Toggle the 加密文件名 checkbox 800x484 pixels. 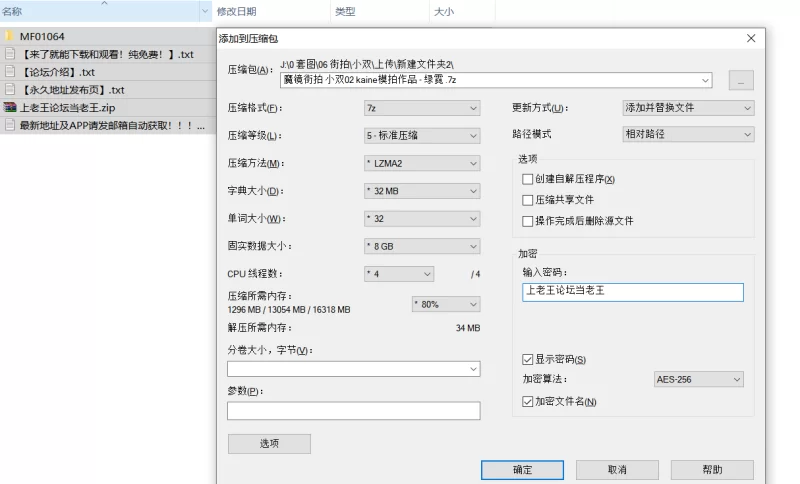528,402
